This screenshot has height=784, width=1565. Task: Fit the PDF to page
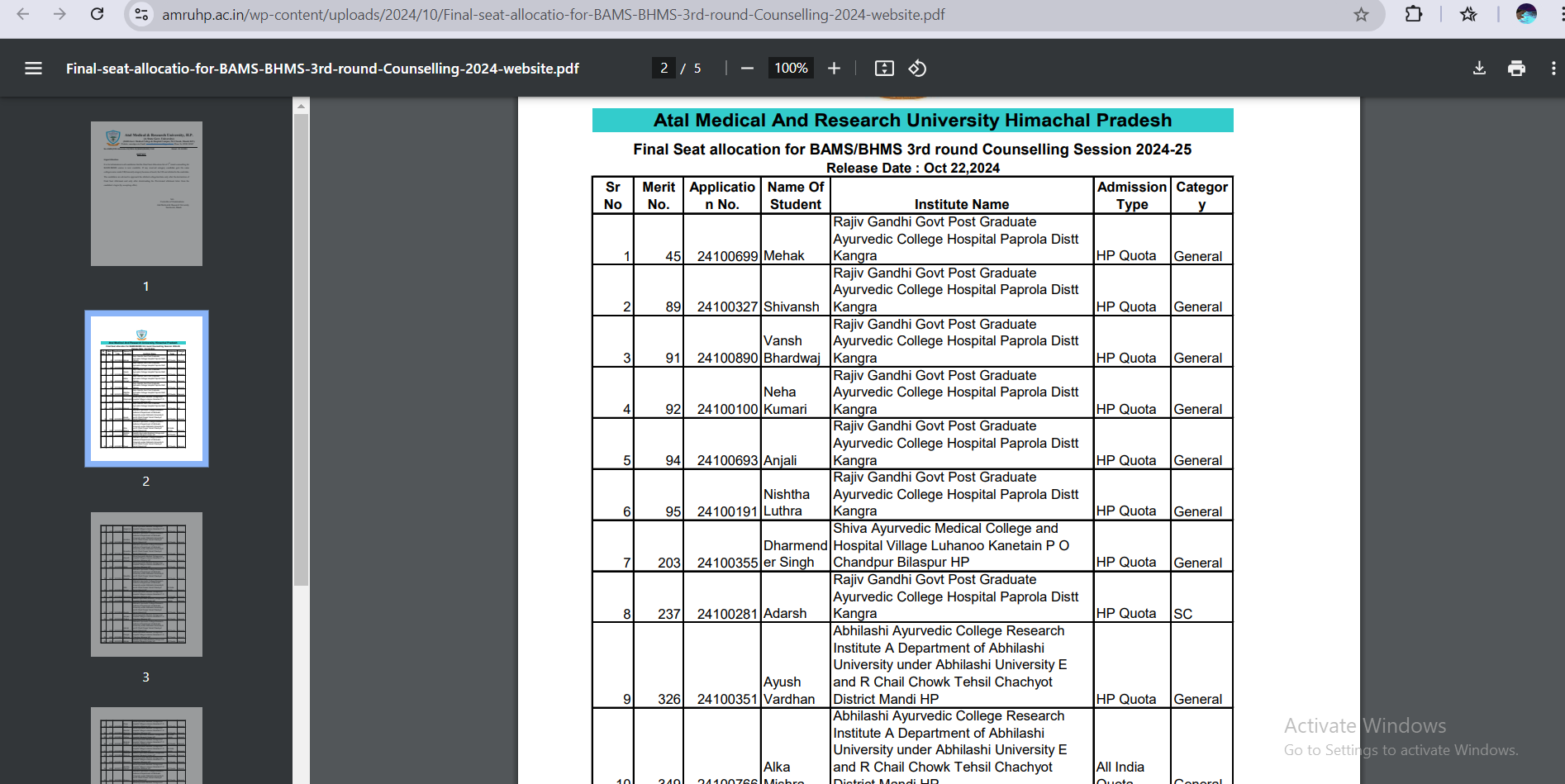(x=884, y=69)
